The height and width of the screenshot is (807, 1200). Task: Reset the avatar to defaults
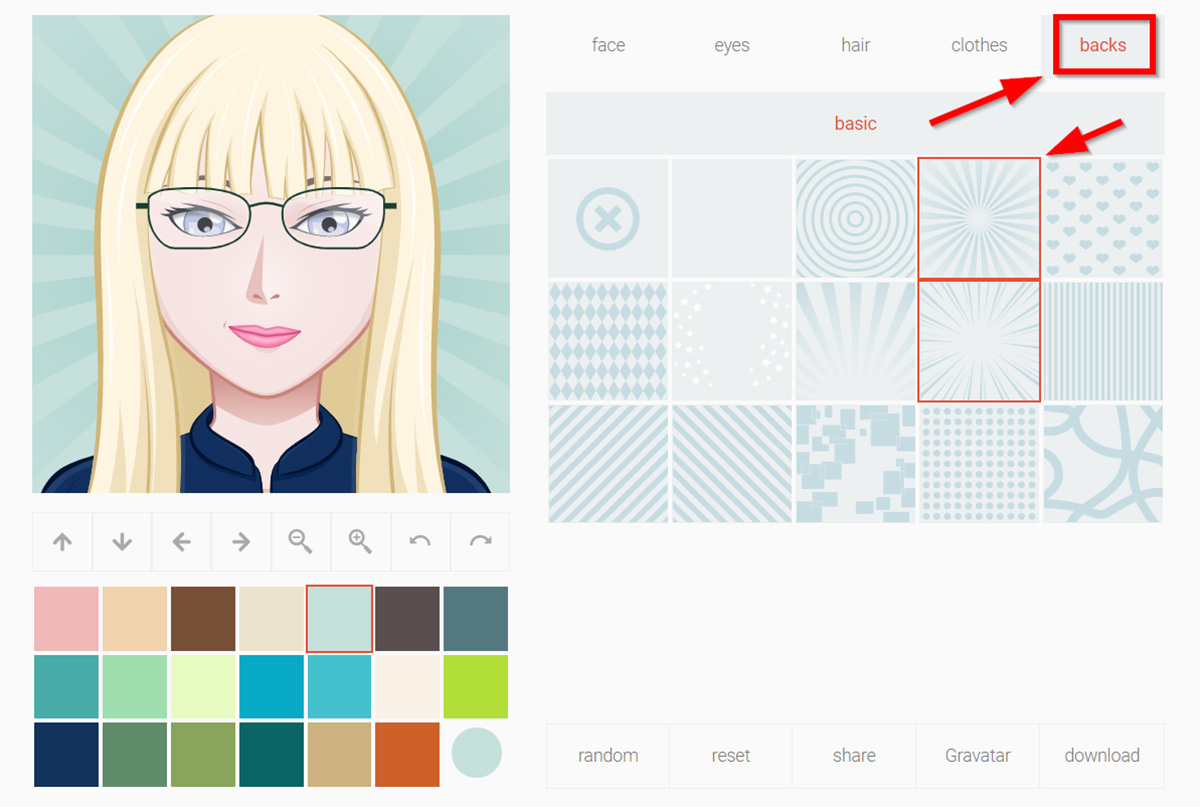731,755
